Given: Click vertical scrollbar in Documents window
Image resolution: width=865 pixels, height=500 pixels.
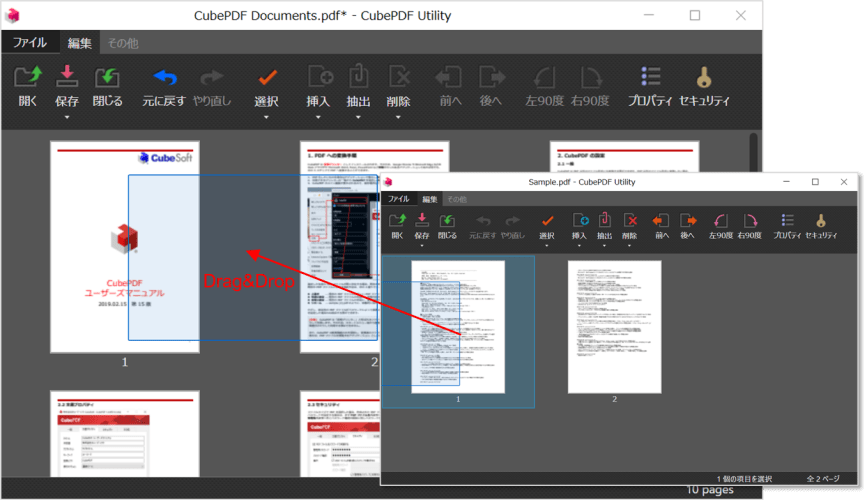Looking at the screenshot, I should pyautogui.click(x=753, y=153).
